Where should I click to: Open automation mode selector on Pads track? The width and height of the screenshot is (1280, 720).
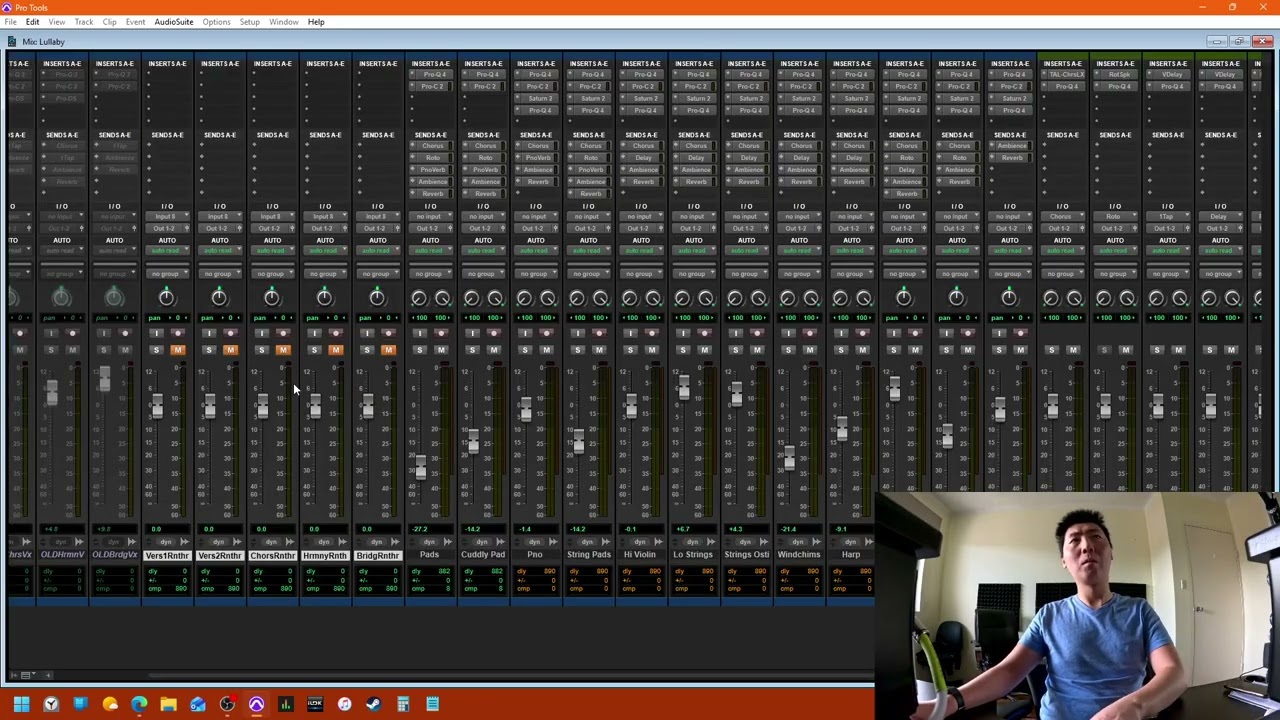(430, 251)
